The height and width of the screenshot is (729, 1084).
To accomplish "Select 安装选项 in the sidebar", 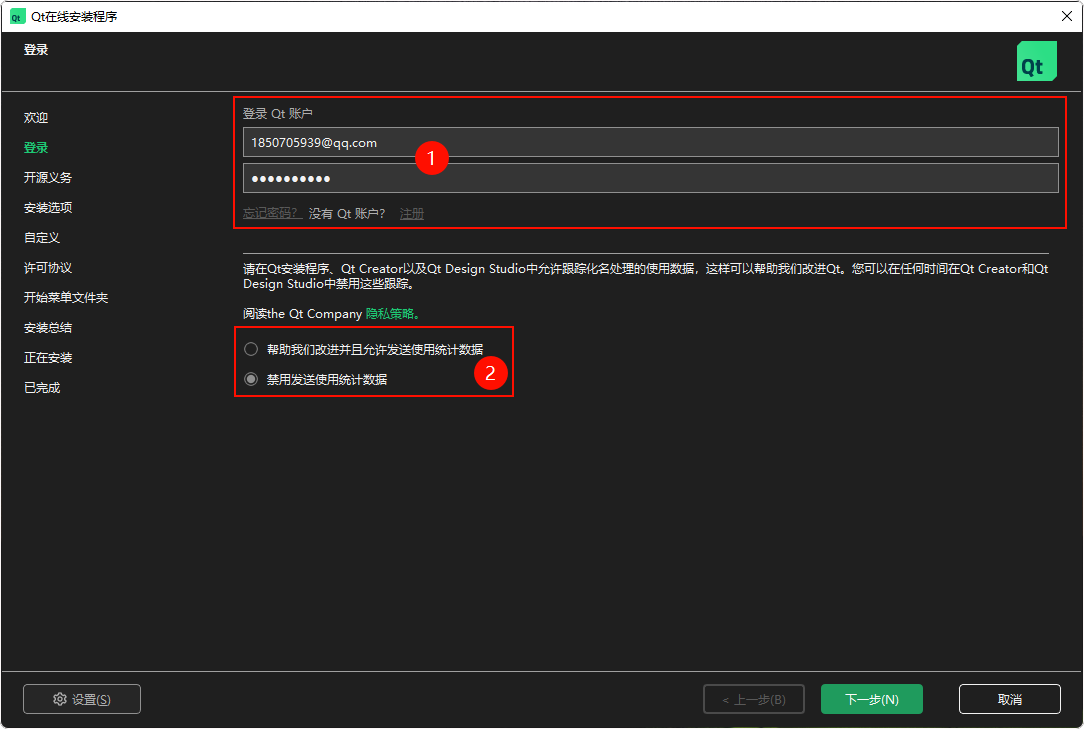I will [x=48, y=207].
